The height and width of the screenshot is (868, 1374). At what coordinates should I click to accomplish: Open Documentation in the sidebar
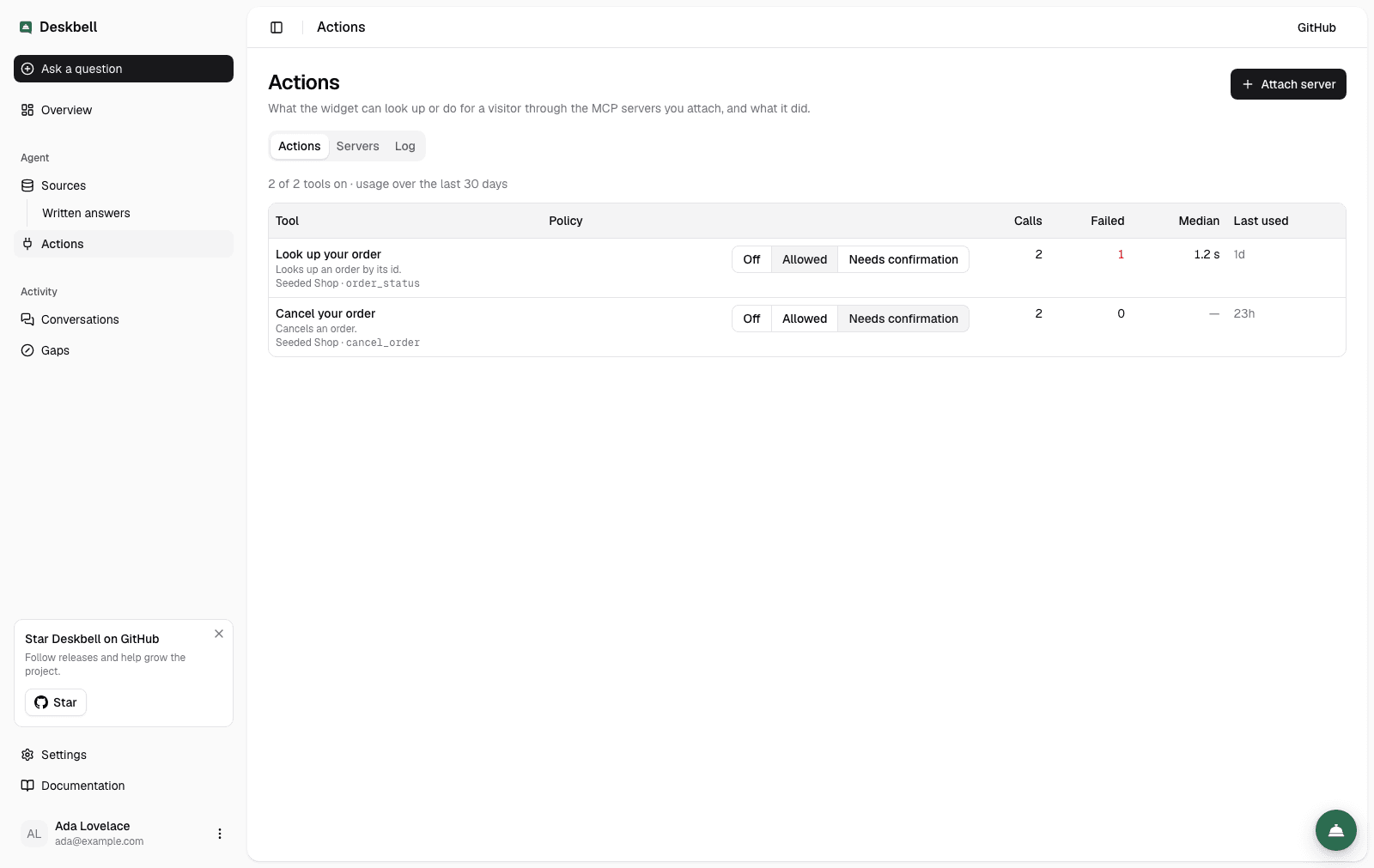tap(124, 786)
